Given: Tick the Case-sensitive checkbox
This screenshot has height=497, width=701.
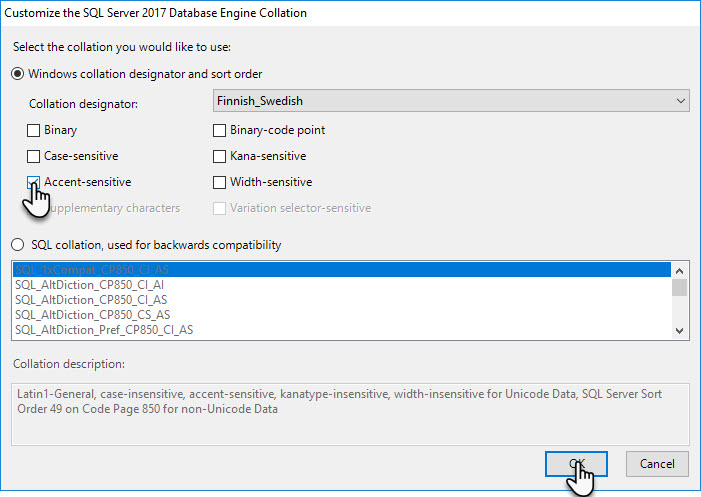Looking at the screenshot, I should click(x=34, y=156).
